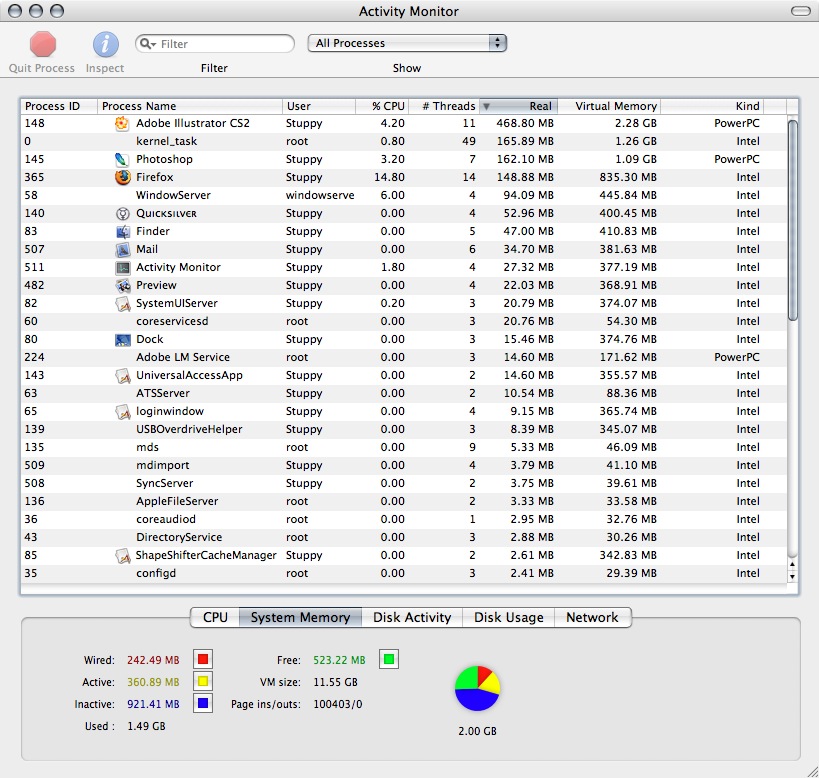Sort by the % CPU column header

[x=382, y=106]
